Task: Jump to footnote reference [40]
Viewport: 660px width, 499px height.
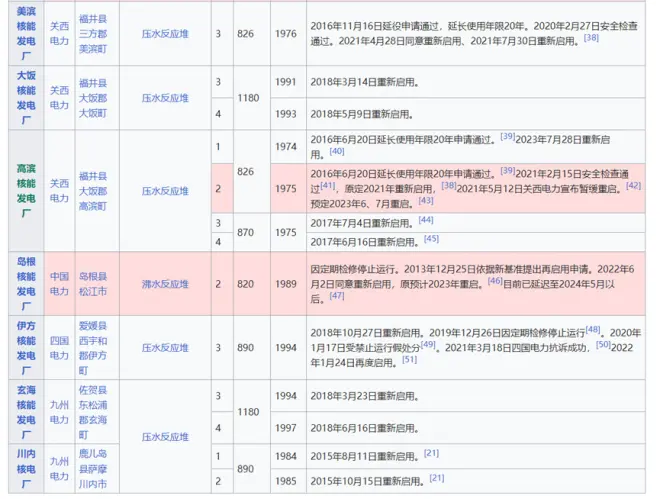Action: [x=336, y=151]
